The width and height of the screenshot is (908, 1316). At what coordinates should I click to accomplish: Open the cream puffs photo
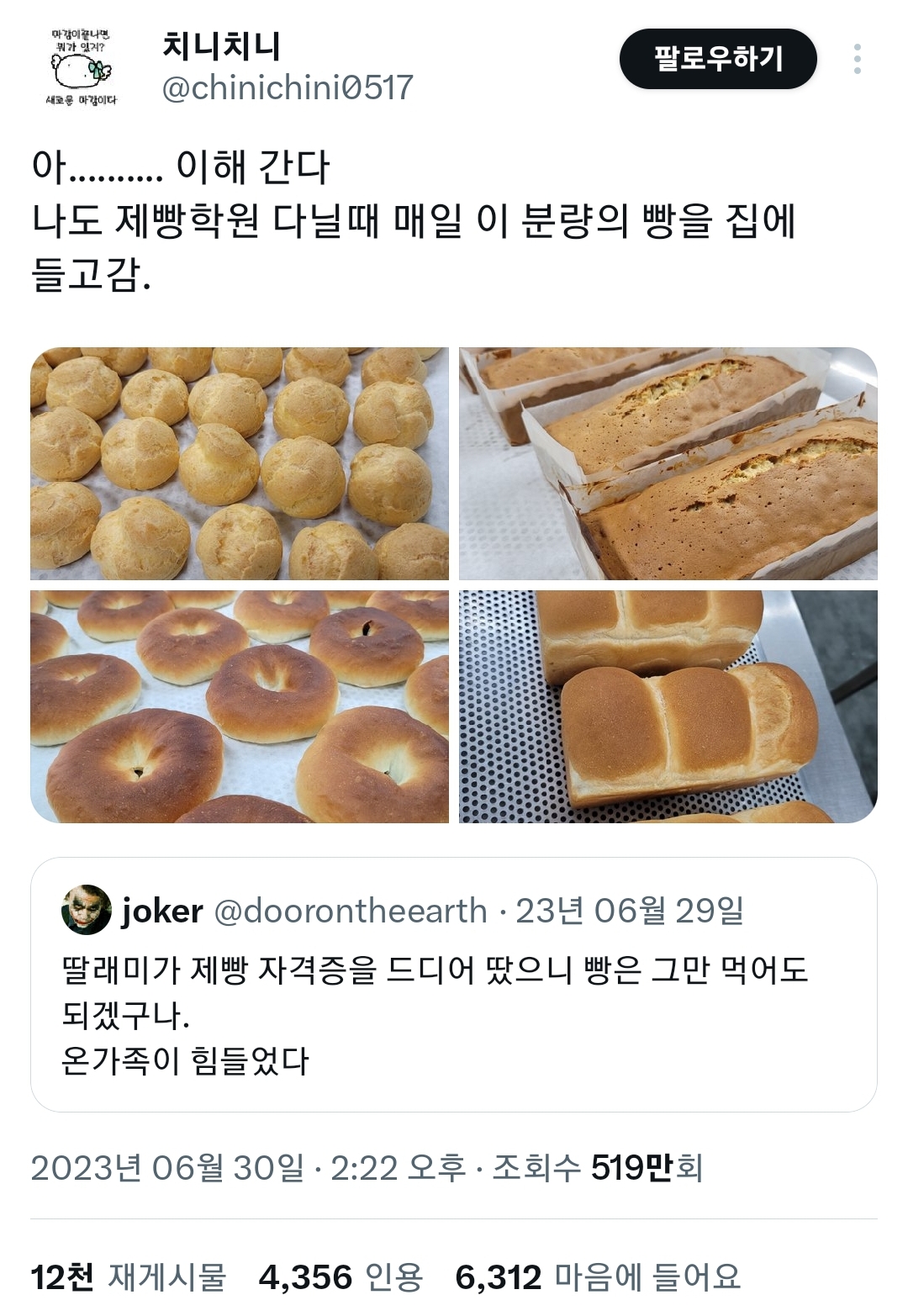pos(240,463)
